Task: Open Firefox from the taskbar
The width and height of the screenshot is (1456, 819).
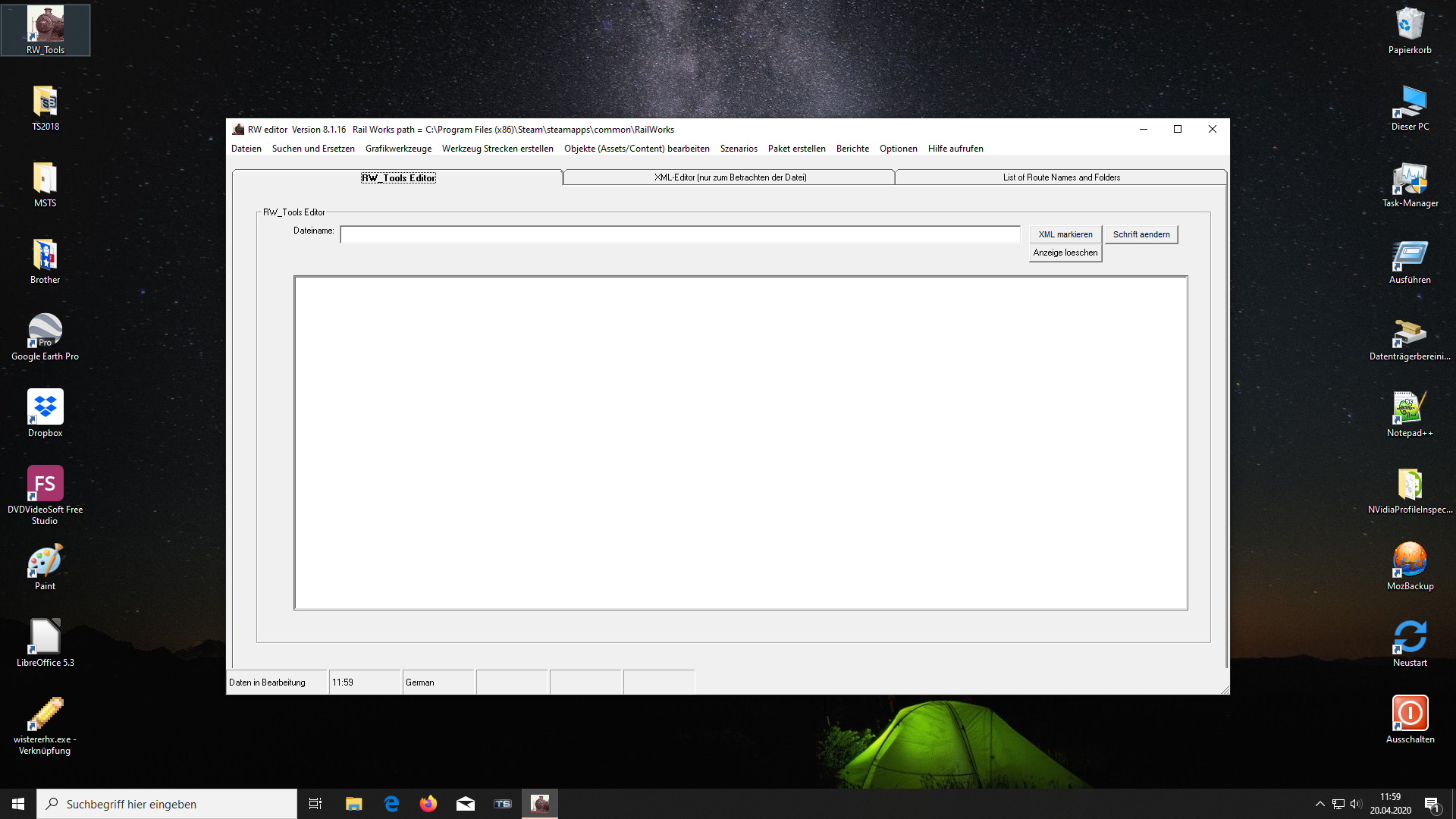Action: (x=428, y=804)
